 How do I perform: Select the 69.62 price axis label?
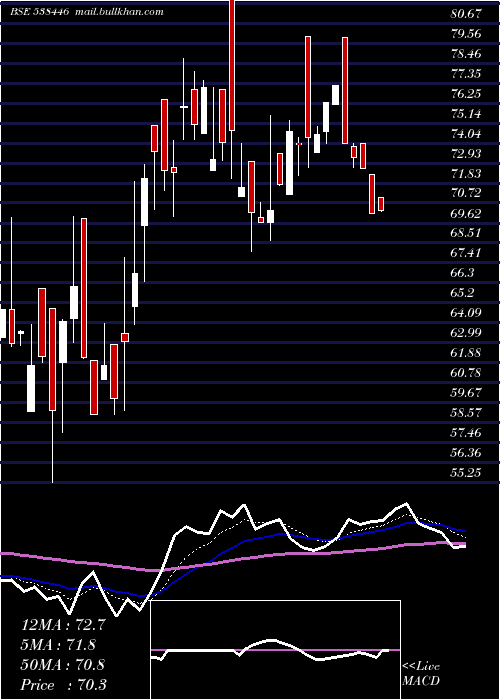click(x=466, y=213)
